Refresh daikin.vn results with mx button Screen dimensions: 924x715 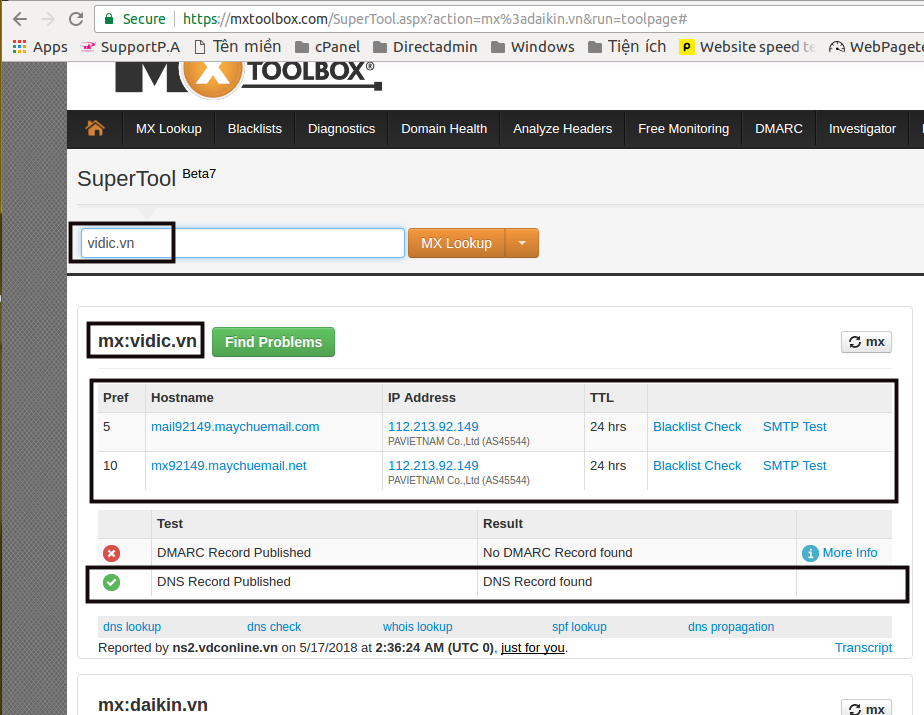point(866,708)
